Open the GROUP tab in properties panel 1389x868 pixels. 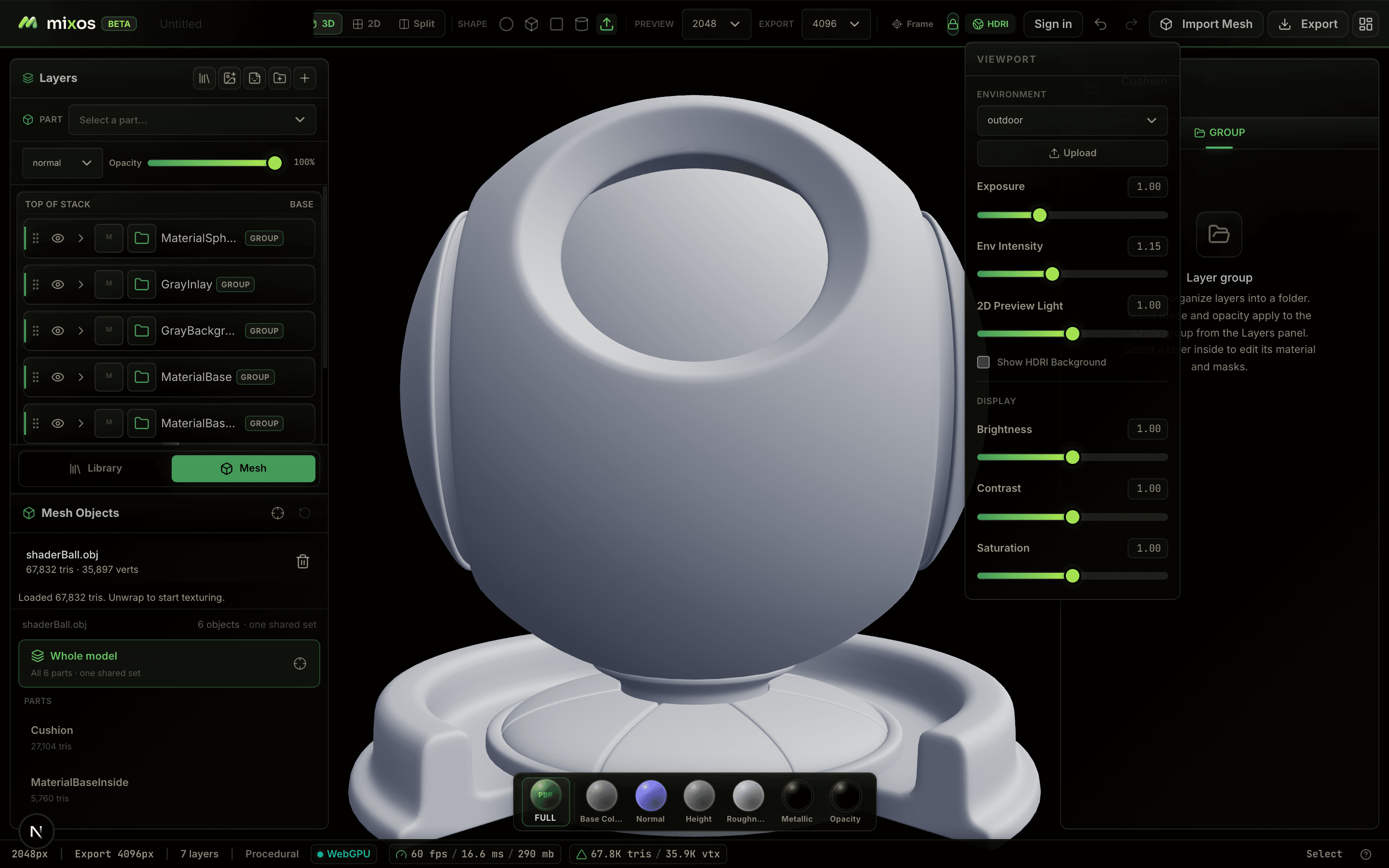point(1219,133)
